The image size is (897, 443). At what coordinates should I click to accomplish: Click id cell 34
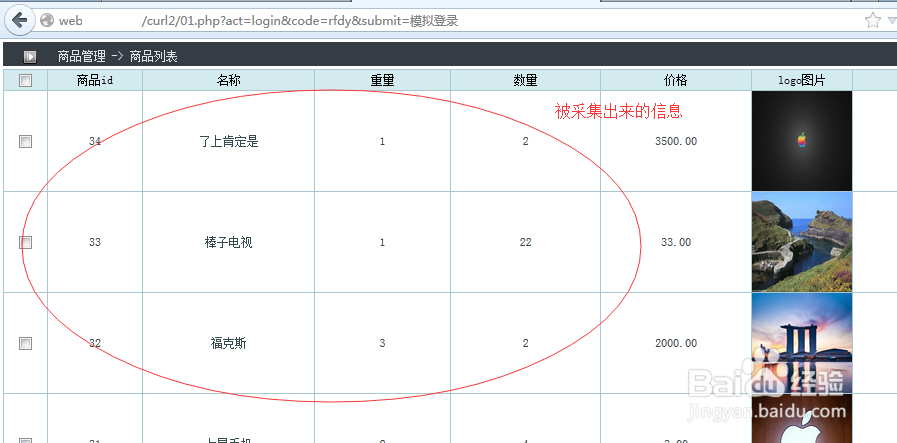[x=95, y=141]
